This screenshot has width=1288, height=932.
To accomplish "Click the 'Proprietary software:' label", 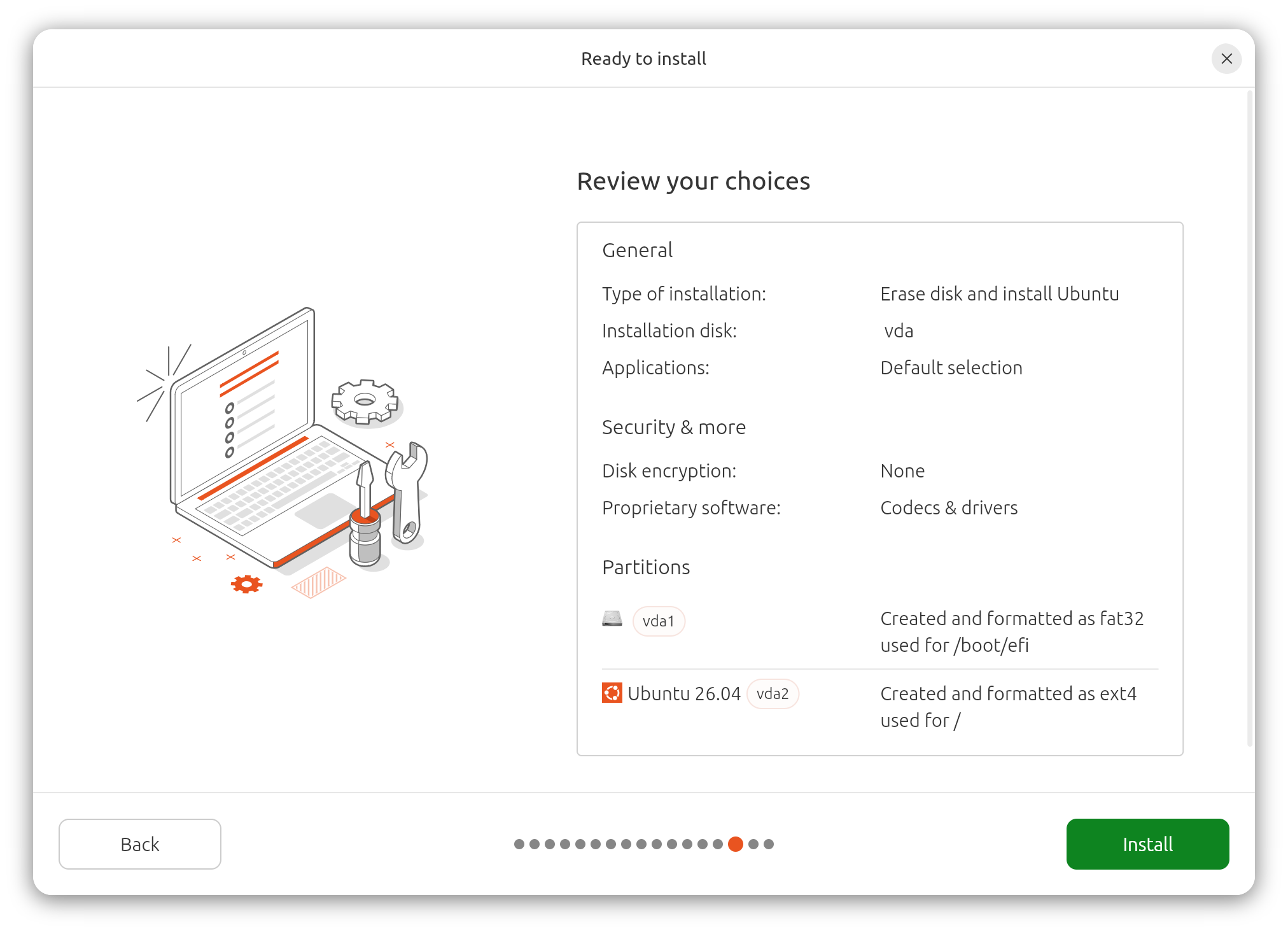I will tap(691, 507).
